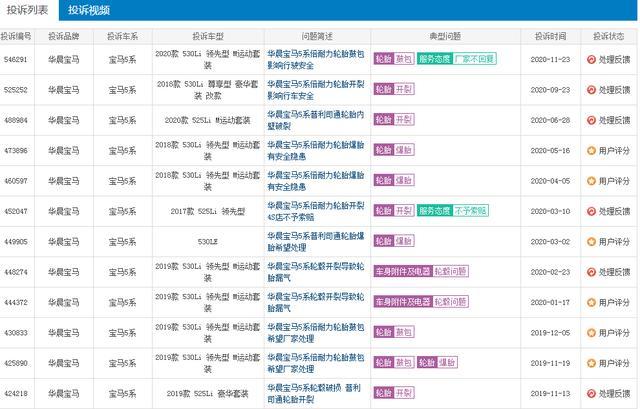Select complaint number 452047

click(16, 211)
